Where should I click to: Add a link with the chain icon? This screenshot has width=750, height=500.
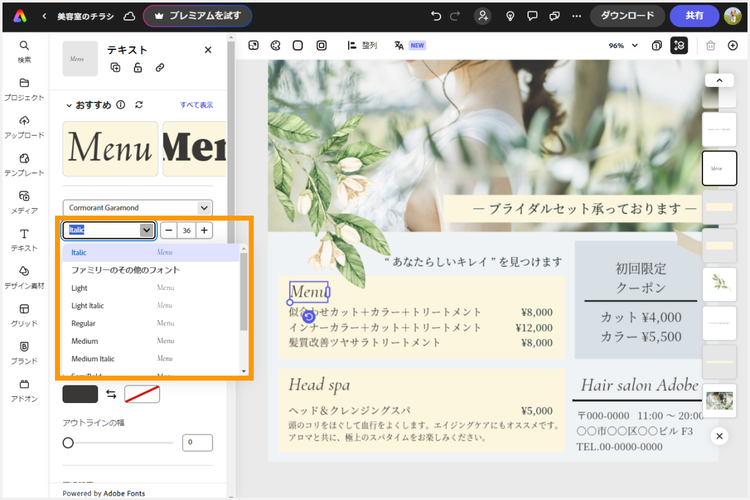click(x=160, y=67)
